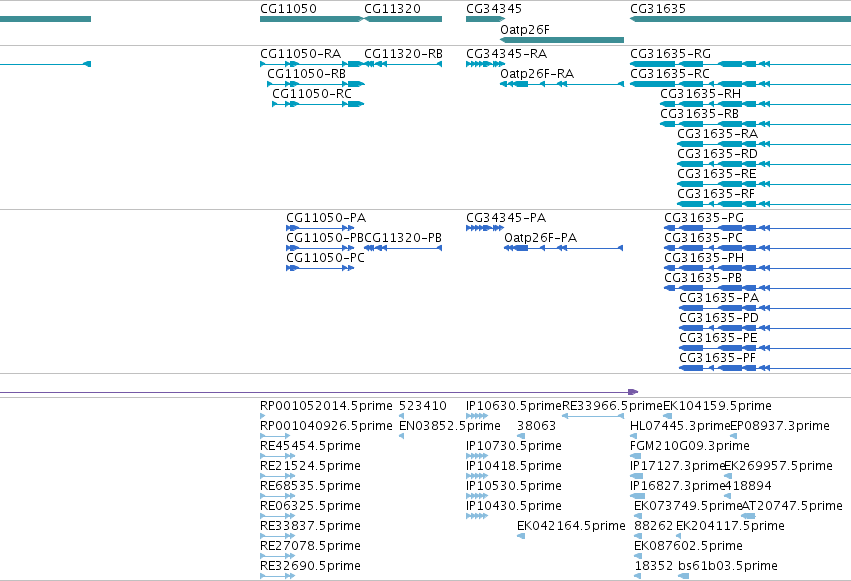Click protein CG34345-PA
Viewport: 851px width, 581px height.
point(485,228)
